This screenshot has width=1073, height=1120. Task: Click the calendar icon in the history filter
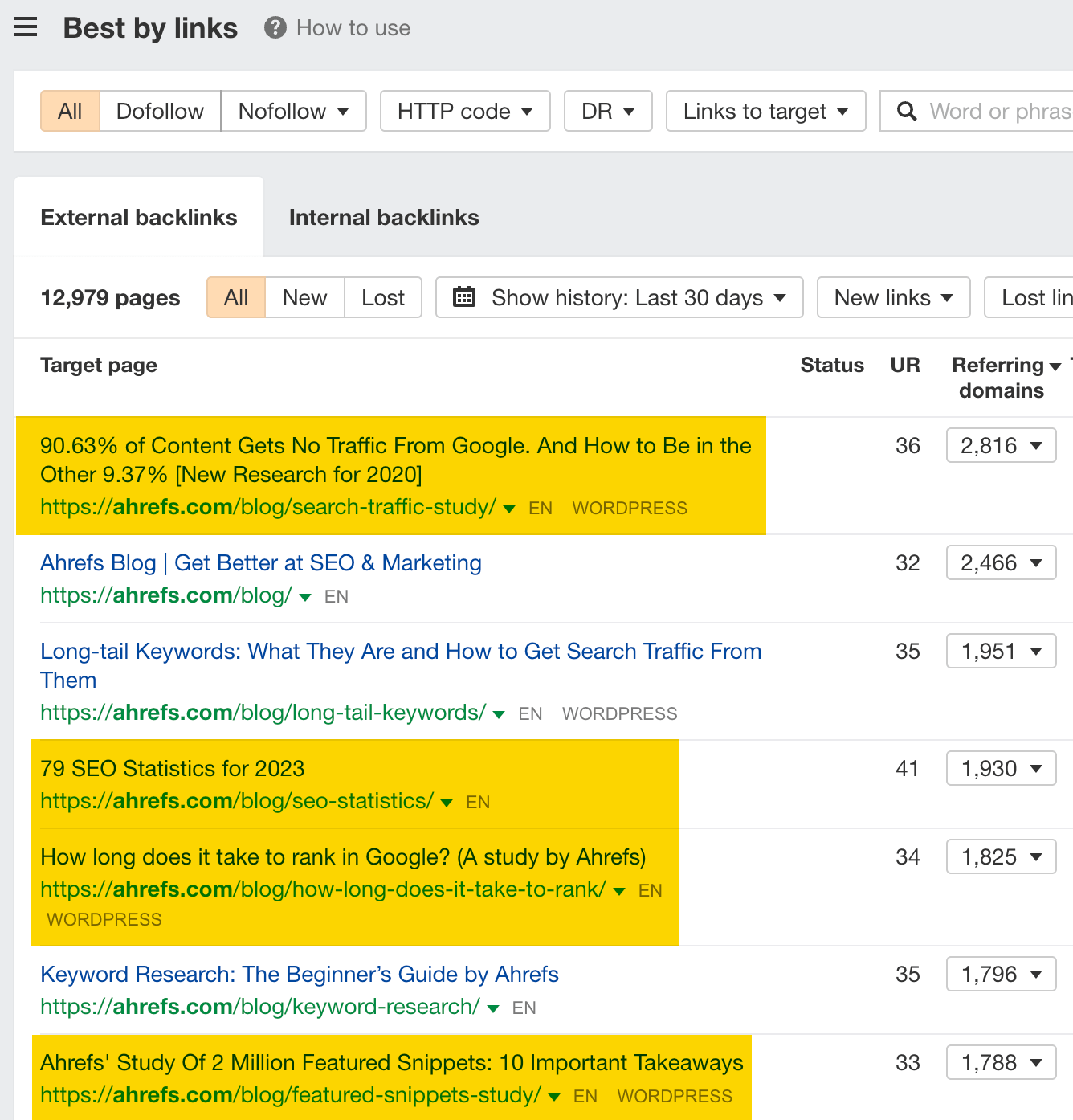(464, 297)
